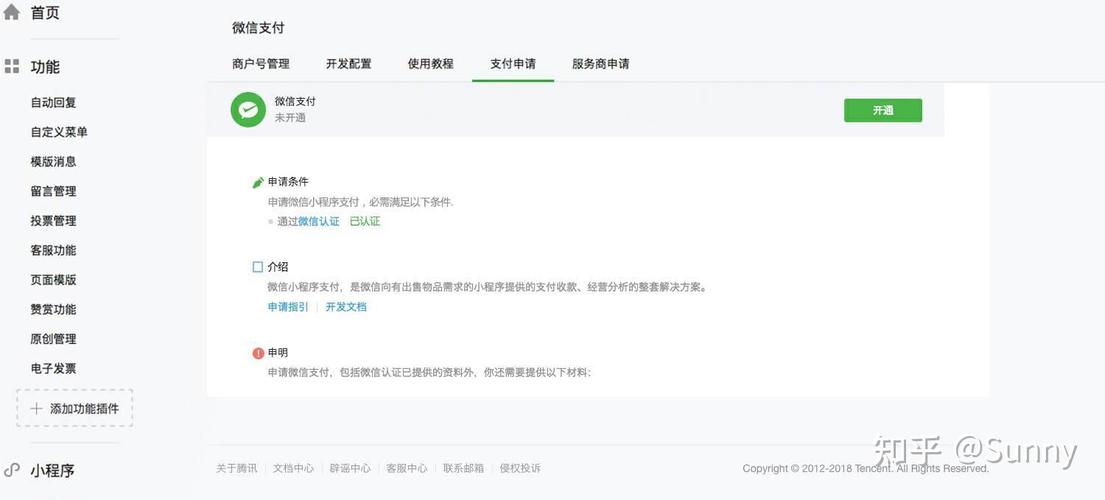Click the 介绍 heading
This screenshot has width=1105, height=500.
coord(278,268)
